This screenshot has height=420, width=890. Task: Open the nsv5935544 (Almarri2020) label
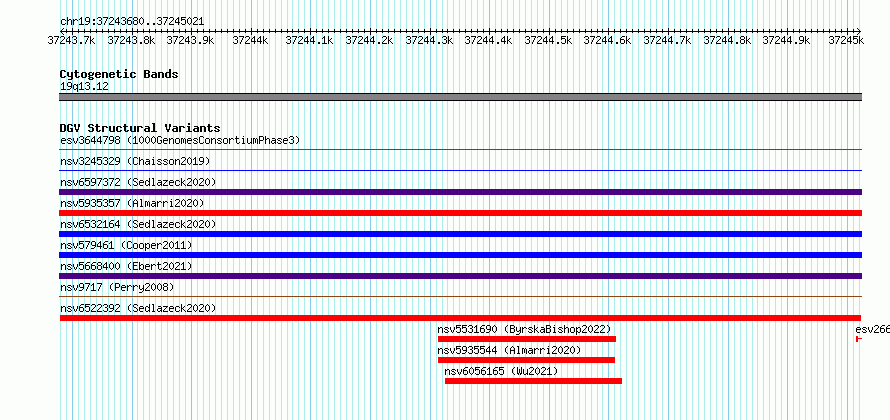tap(509, 350)
